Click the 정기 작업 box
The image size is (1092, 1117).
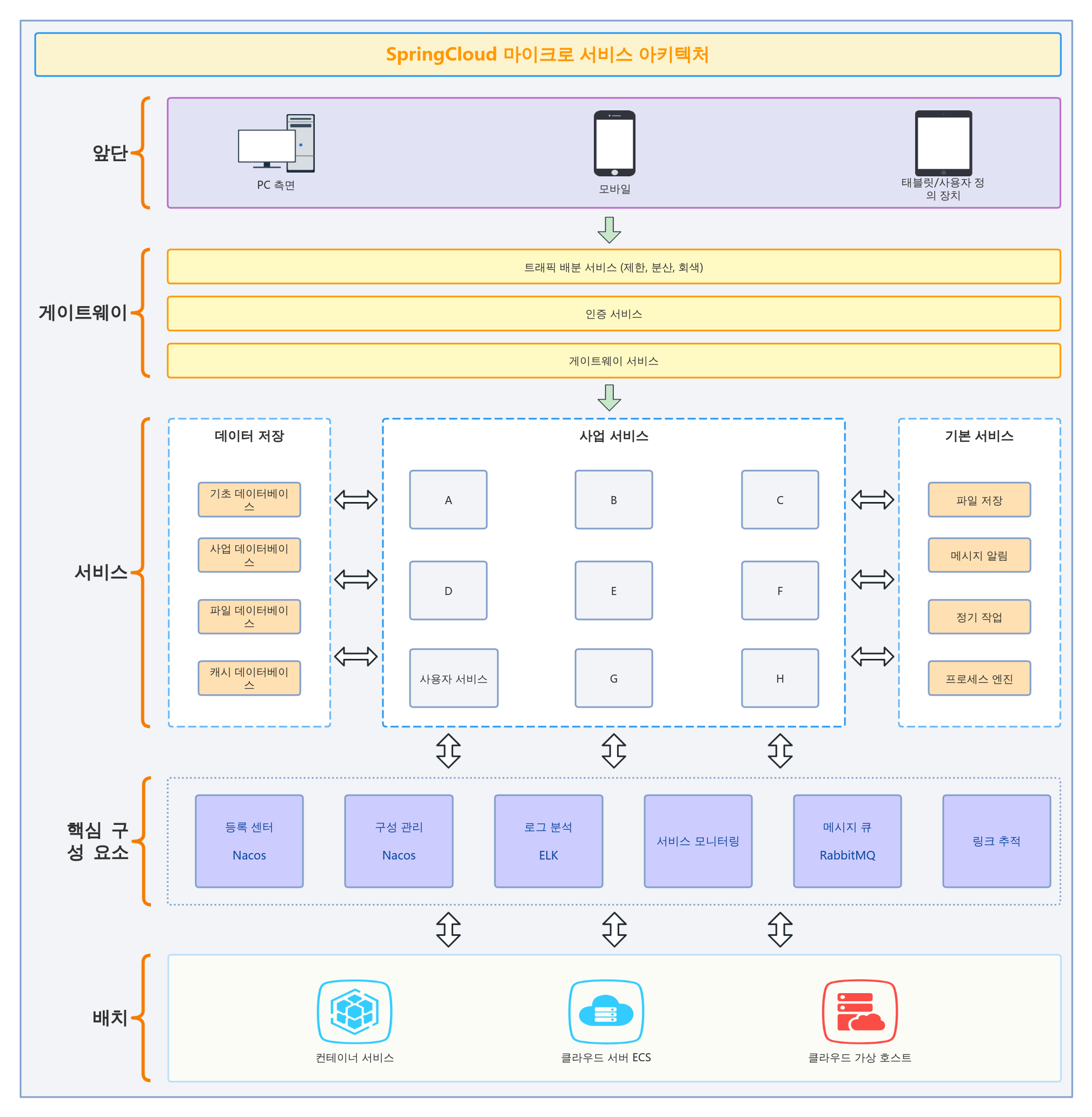980,617
